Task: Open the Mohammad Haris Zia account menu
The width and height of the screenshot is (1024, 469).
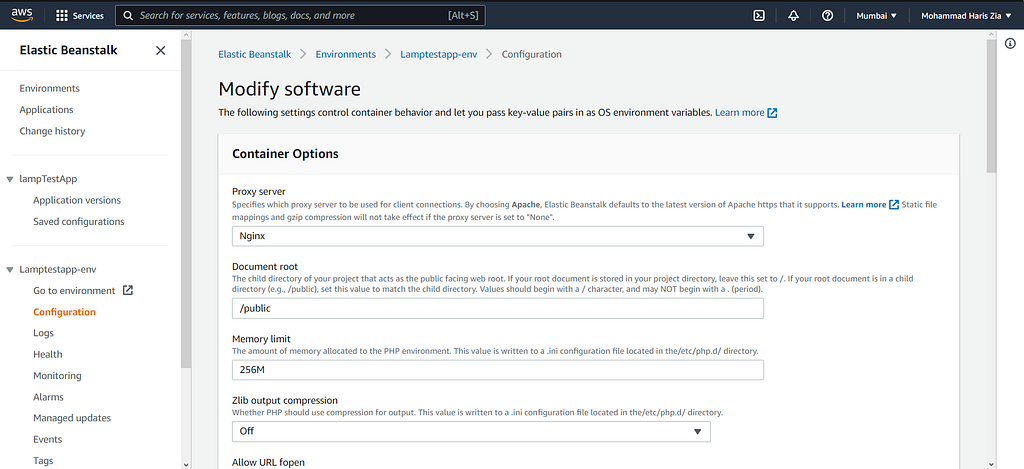Action: 966,16
